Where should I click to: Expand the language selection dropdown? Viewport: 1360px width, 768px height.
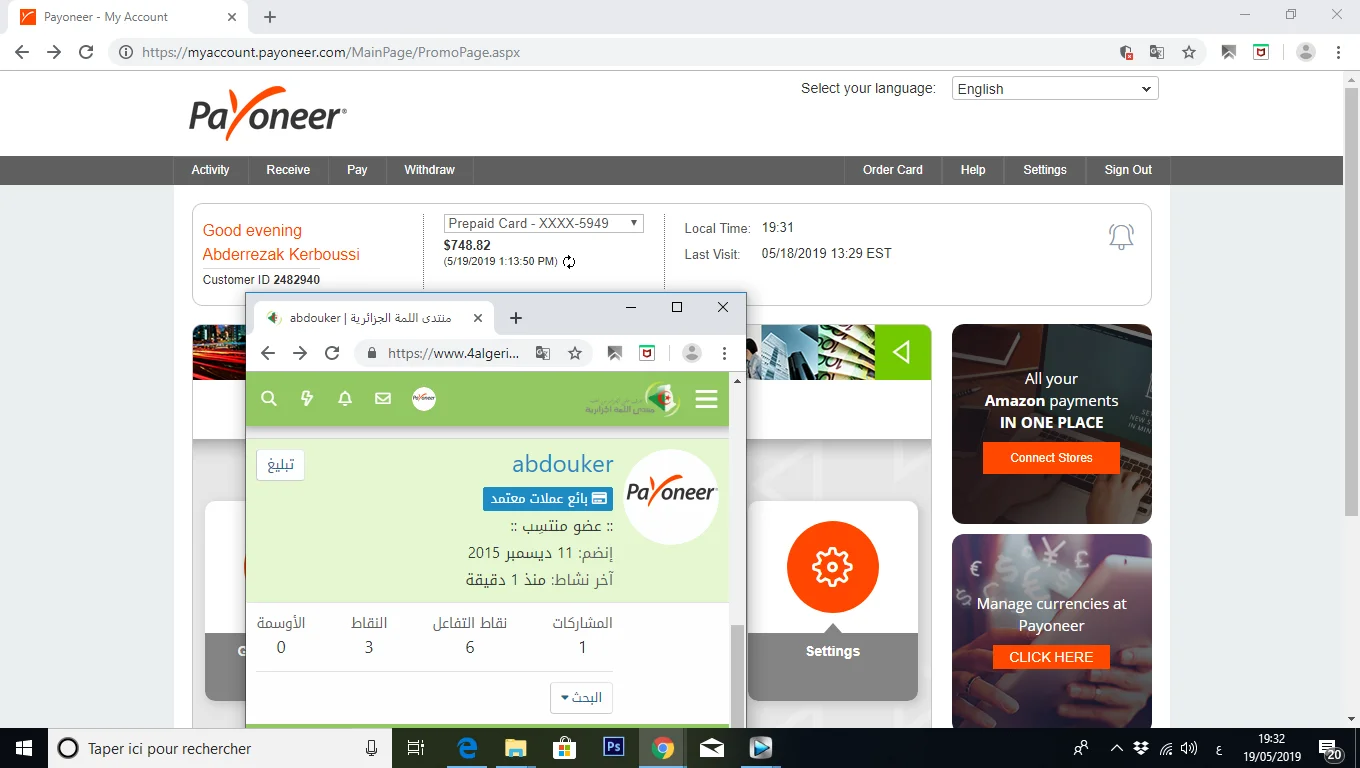point(1054,89)
